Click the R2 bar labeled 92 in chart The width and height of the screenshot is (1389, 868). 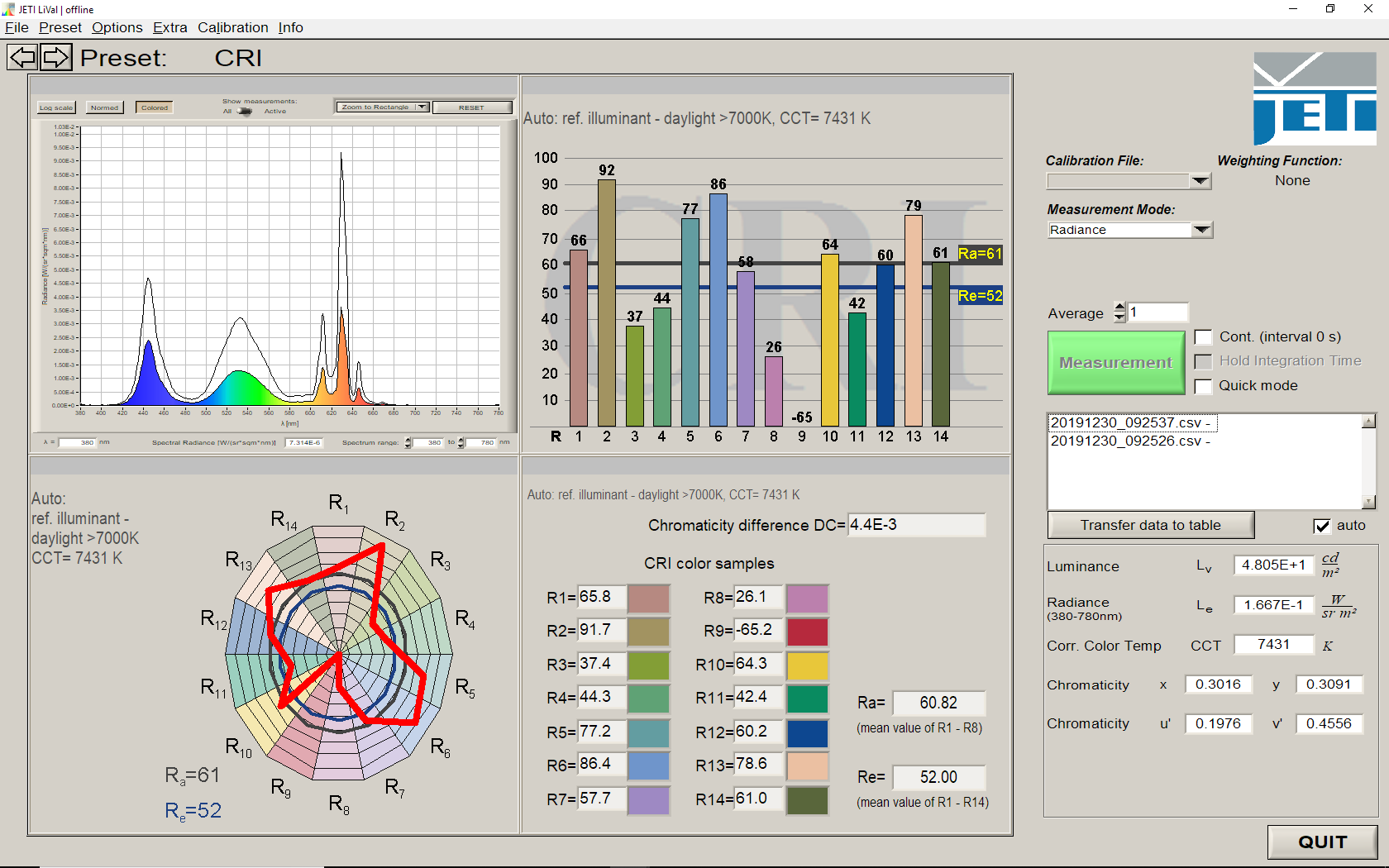pos(607,303)
